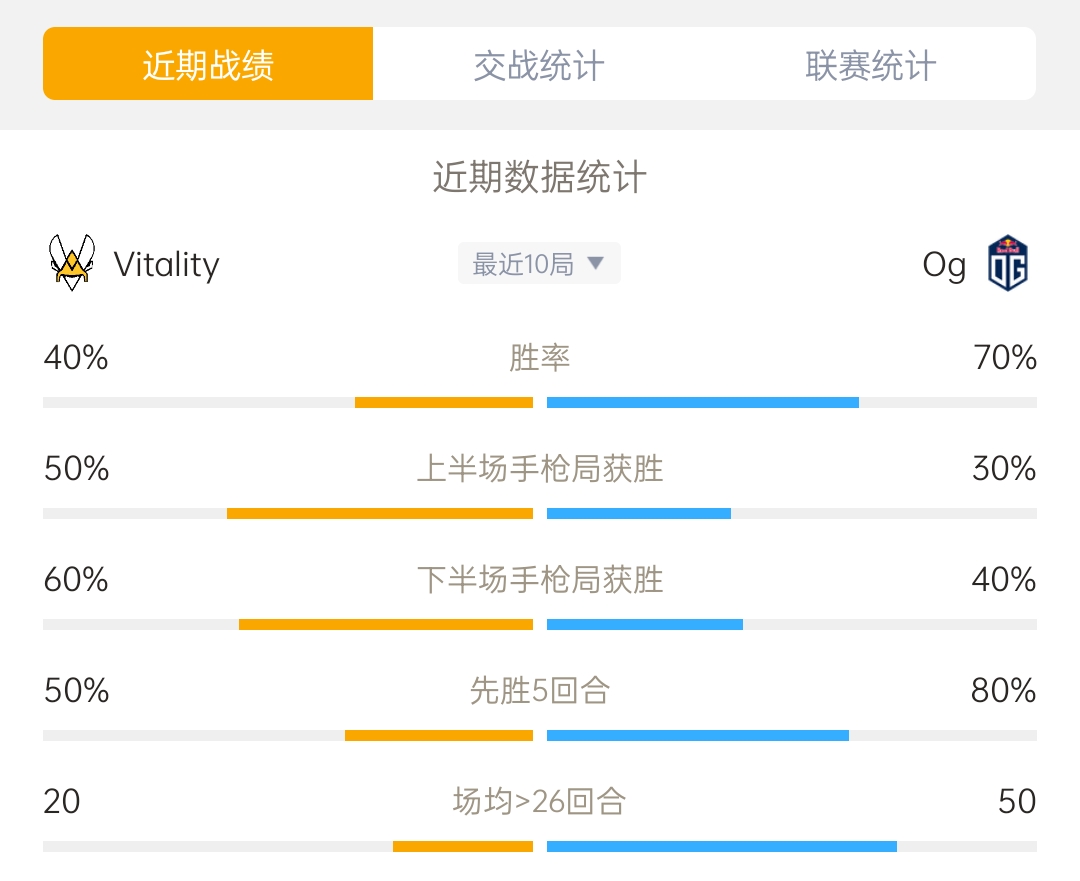Screen dimensions: 1080x881
Task: Click the Vitality bee team logo
Action: point(72,262)
